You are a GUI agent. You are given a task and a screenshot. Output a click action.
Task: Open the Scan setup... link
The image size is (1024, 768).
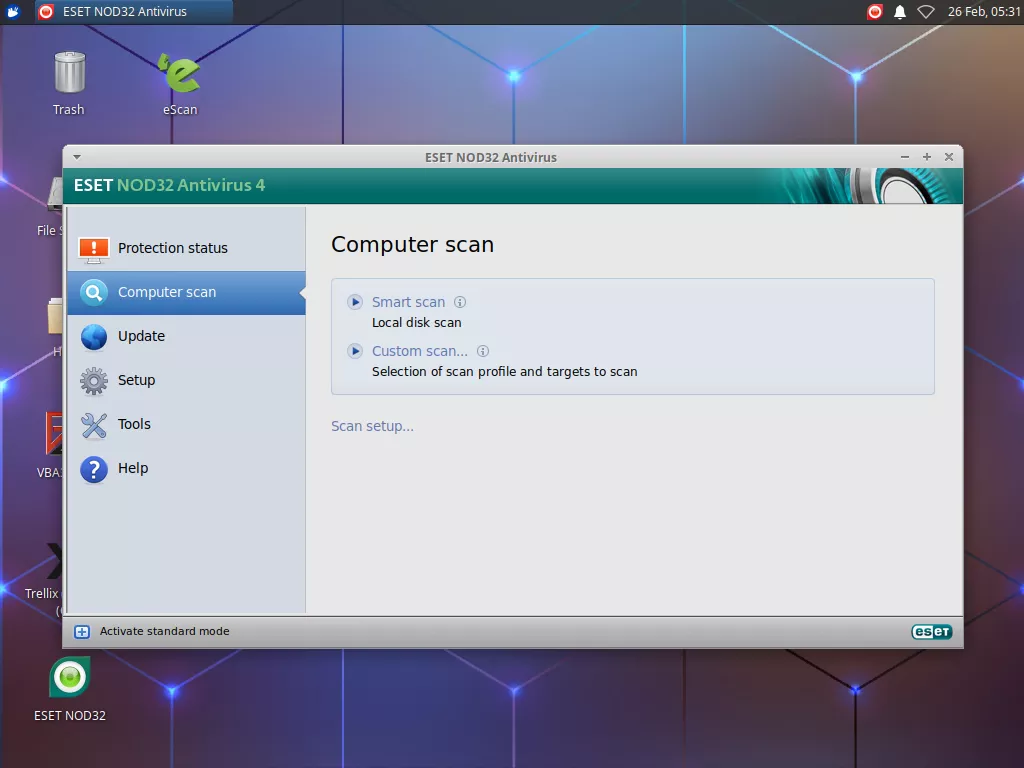372,426
